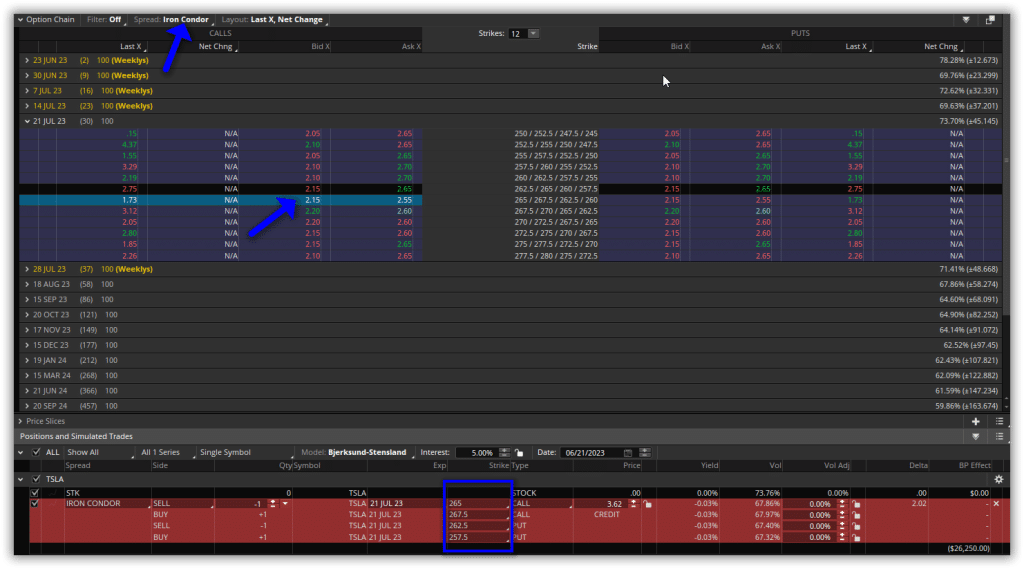Screen dimensions: 1024x569
Task: Uncheck the Iron Condor row checkbox
Action: click(36, 504)
